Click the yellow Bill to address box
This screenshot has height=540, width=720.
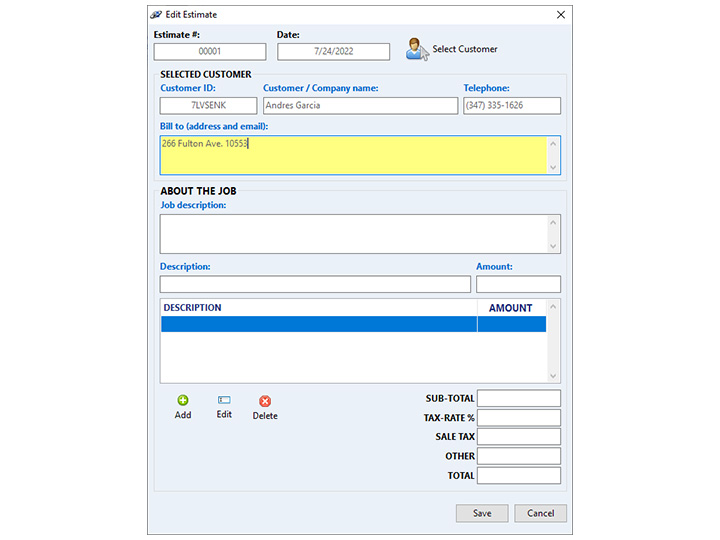[x=353, y=155]
